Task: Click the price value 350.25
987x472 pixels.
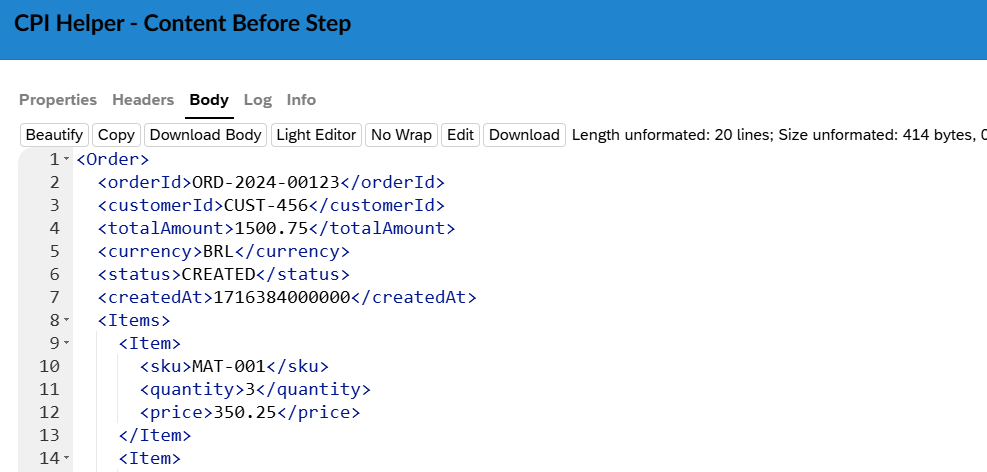Action: (245, 412)
